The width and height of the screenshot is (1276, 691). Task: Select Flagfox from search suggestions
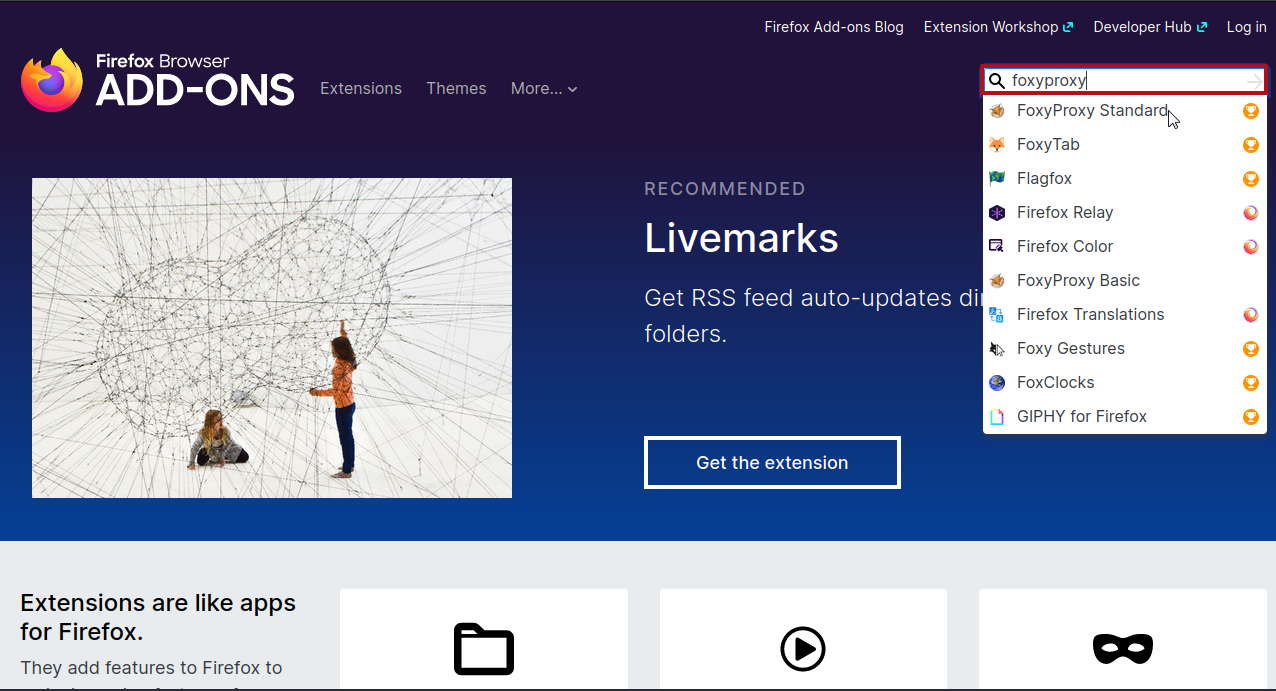pos(1125,179)
